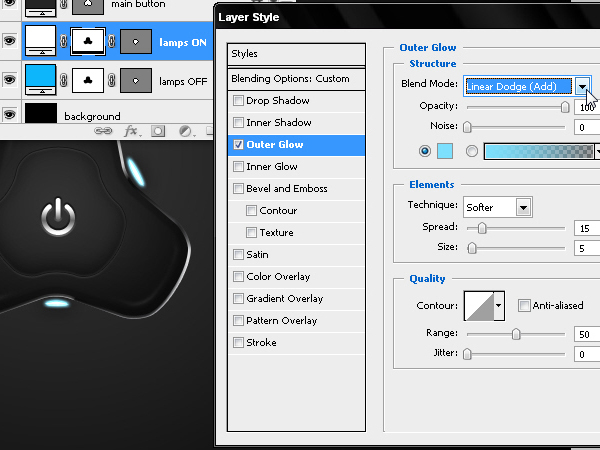This screenshot has width=600, height=450.
Task: Click first chain link icon on lamps OFF
Action: (x=64, y=80)
